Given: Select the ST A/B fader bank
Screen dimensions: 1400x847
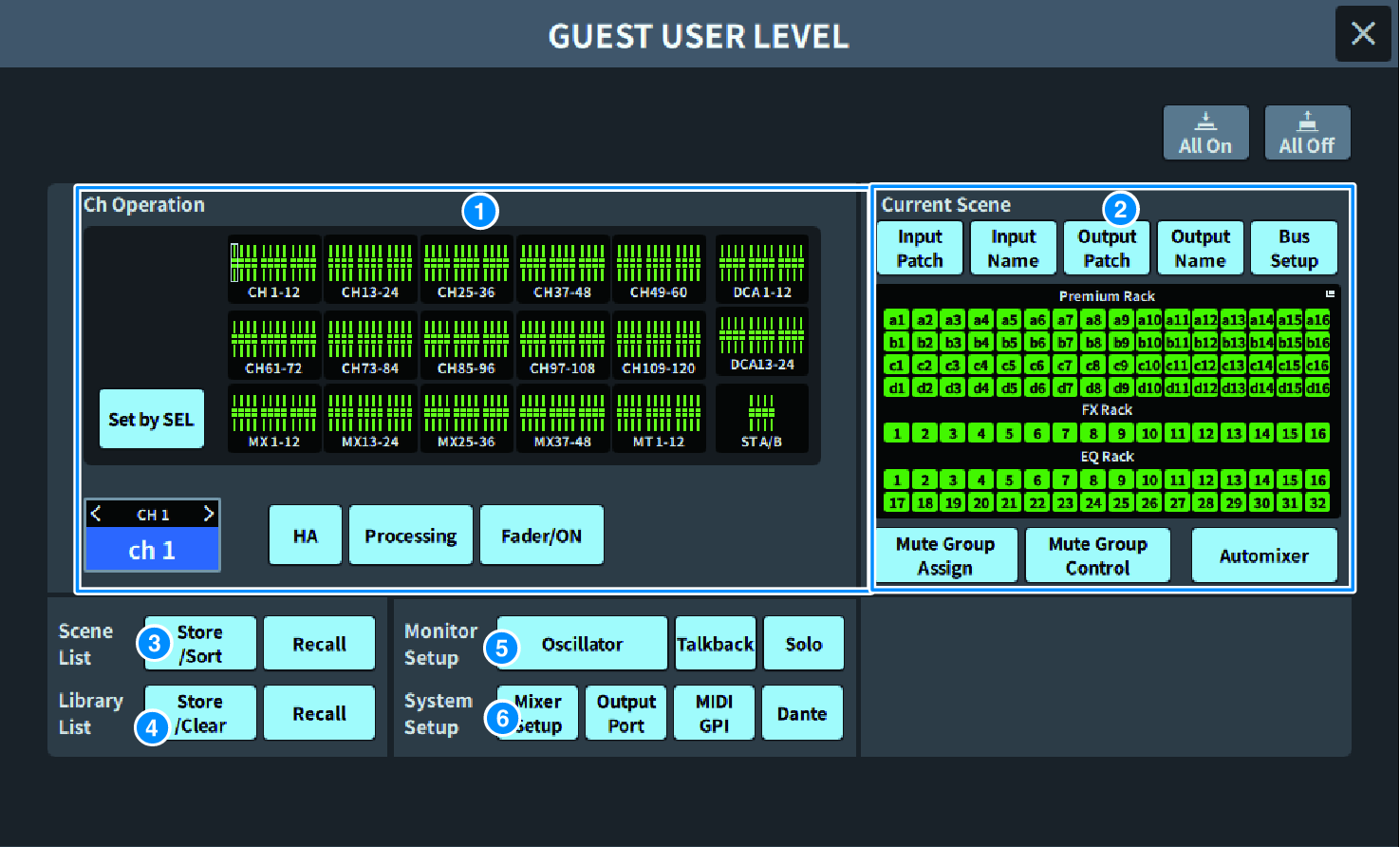Looking at the screenshot, I should click(762, 419).
